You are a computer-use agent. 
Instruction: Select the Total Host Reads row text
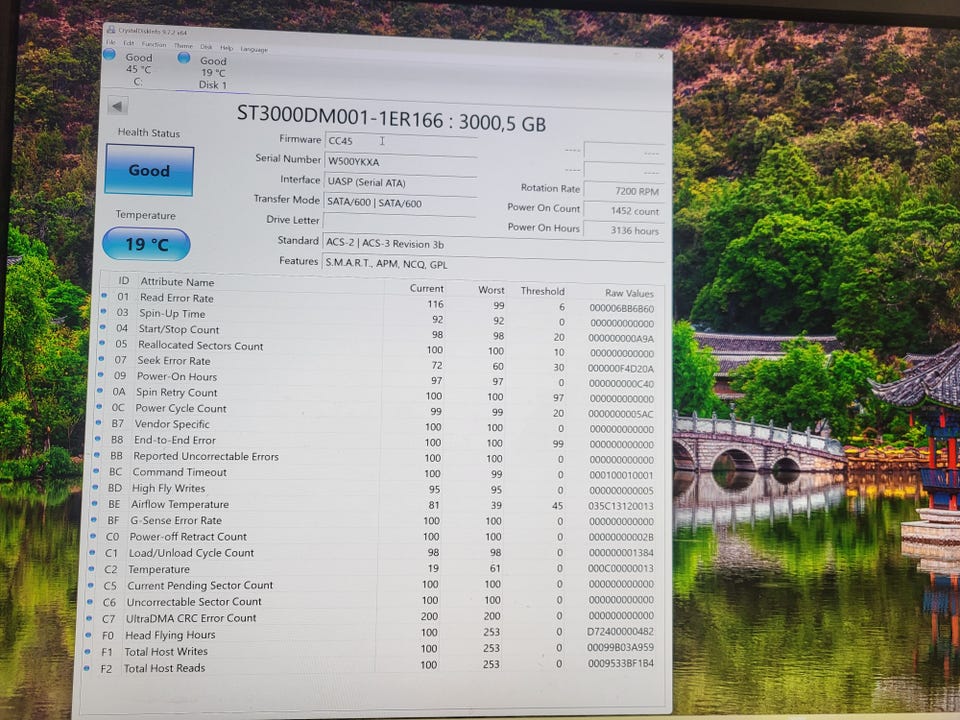[165, 668]
